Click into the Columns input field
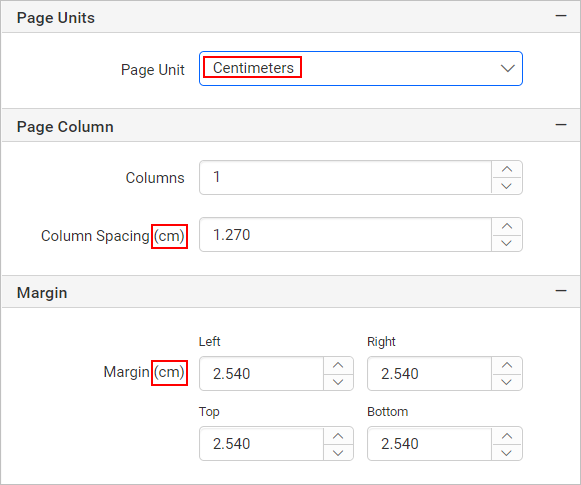The height and width of the screenshot is (485, 581). coord(345,177)
